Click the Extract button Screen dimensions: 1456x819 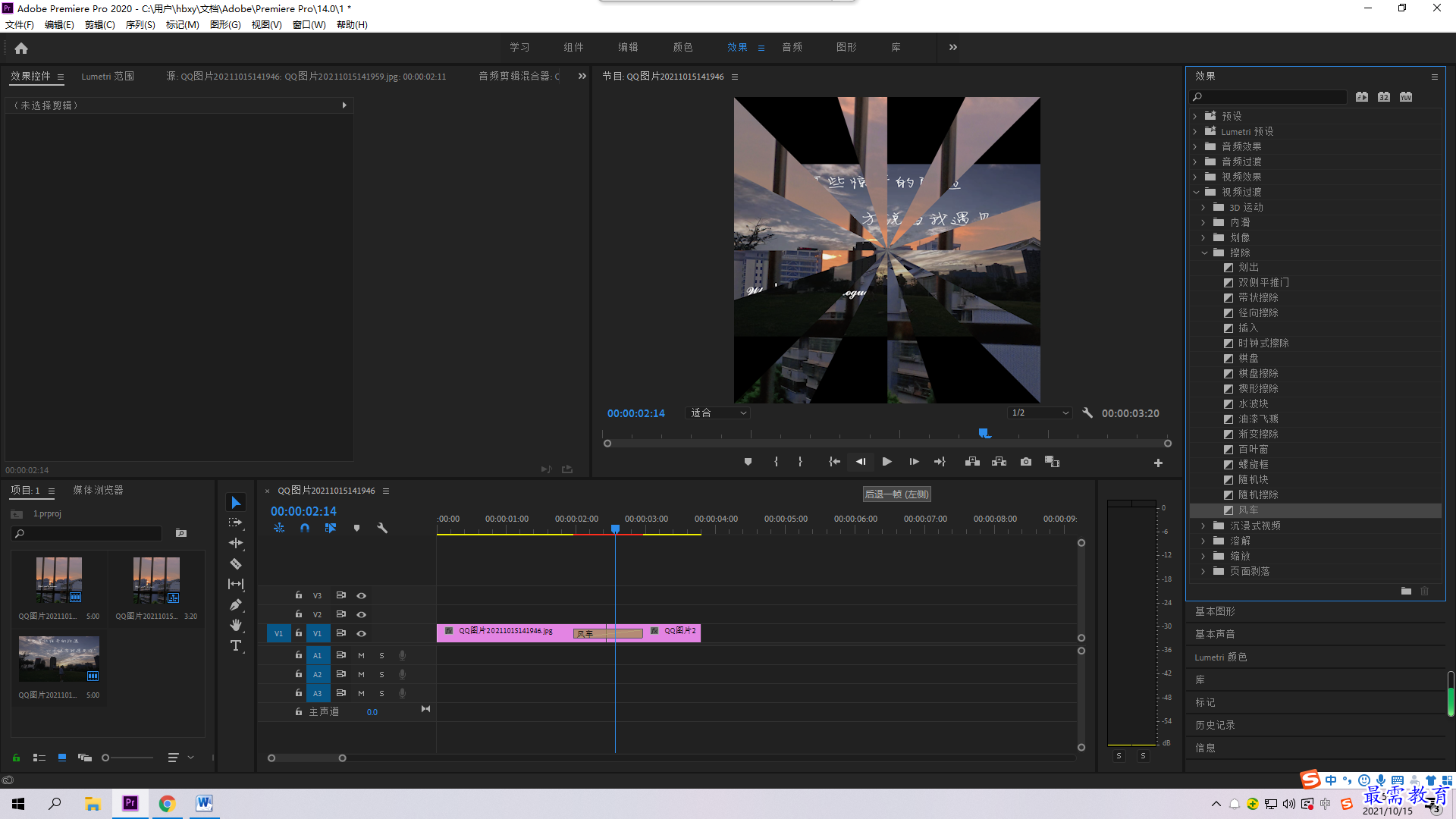[999, 462]
